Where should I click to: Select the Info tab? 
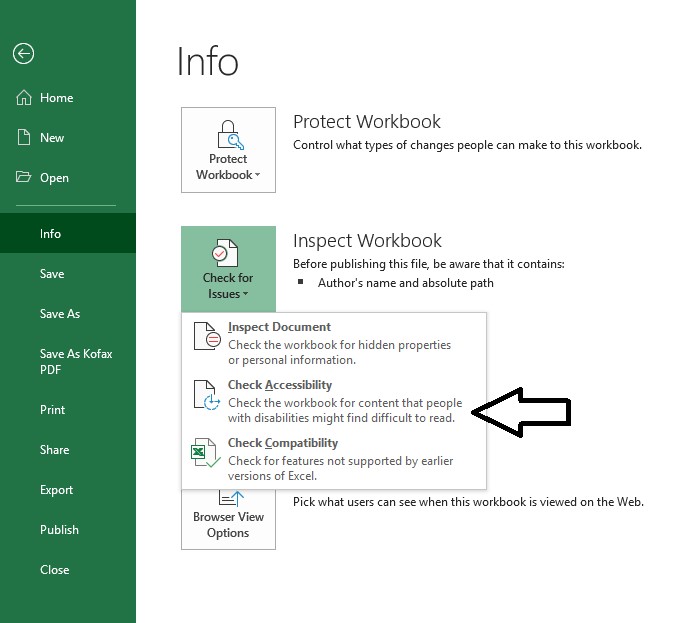pyautogui.click(x=68, y=233)
